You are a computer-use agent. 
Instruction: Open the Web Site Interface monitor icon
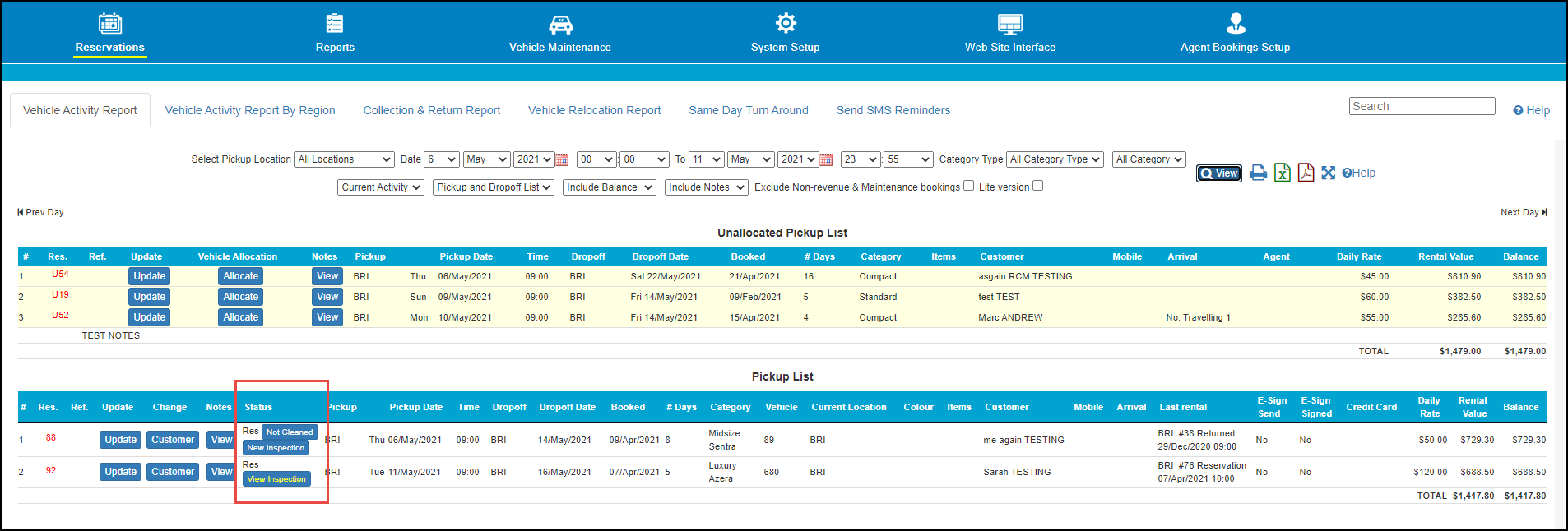[1010, 24]
